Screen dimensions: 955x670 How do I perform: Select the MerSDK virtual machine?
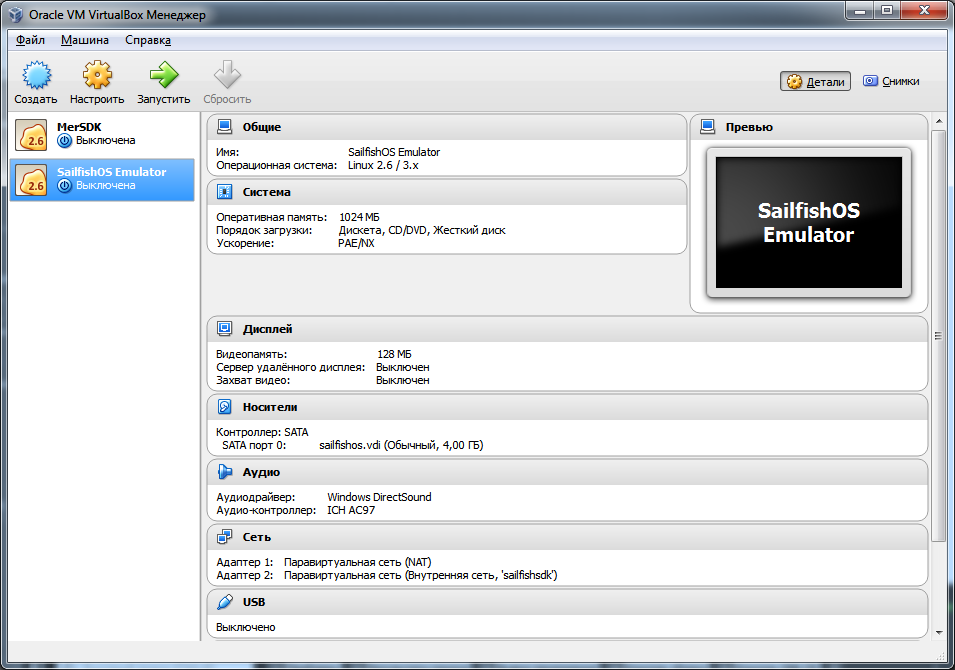click(x=102, y=134)
